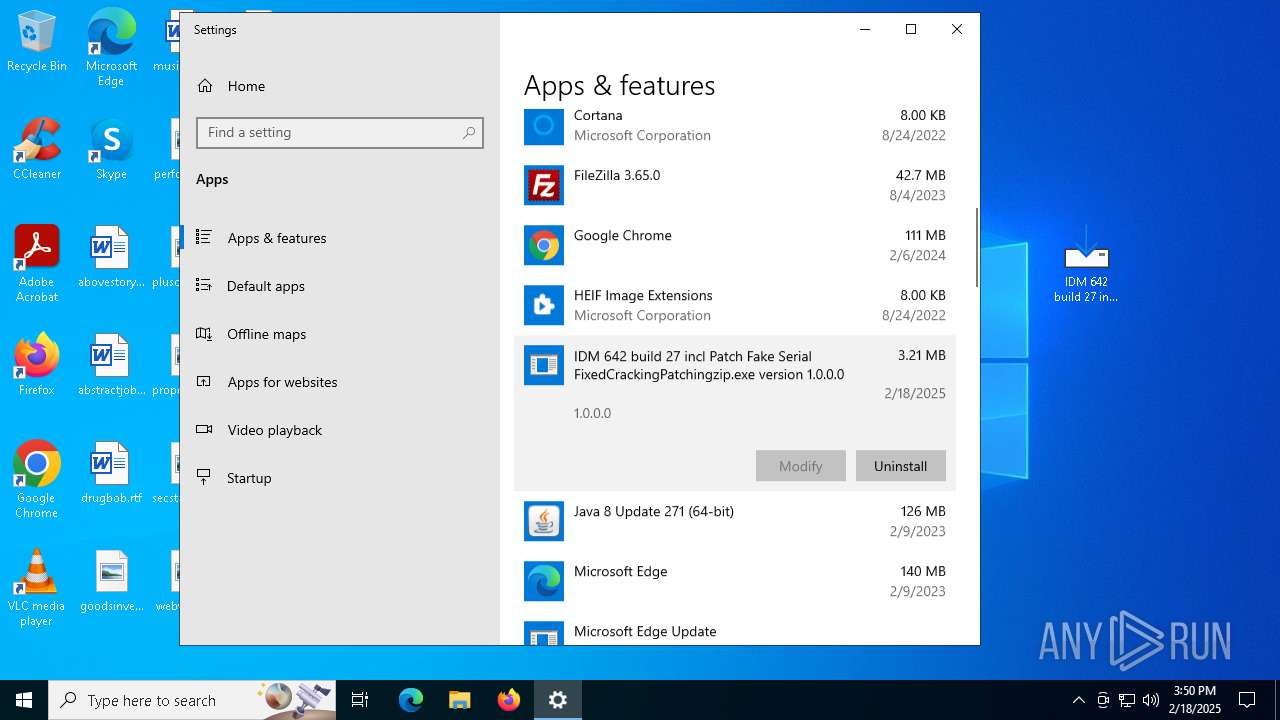Select the goodsinve... image file on desktop
Image resolution: width=1280 pixels, height=720 pixels.
(x=111, y=582)
